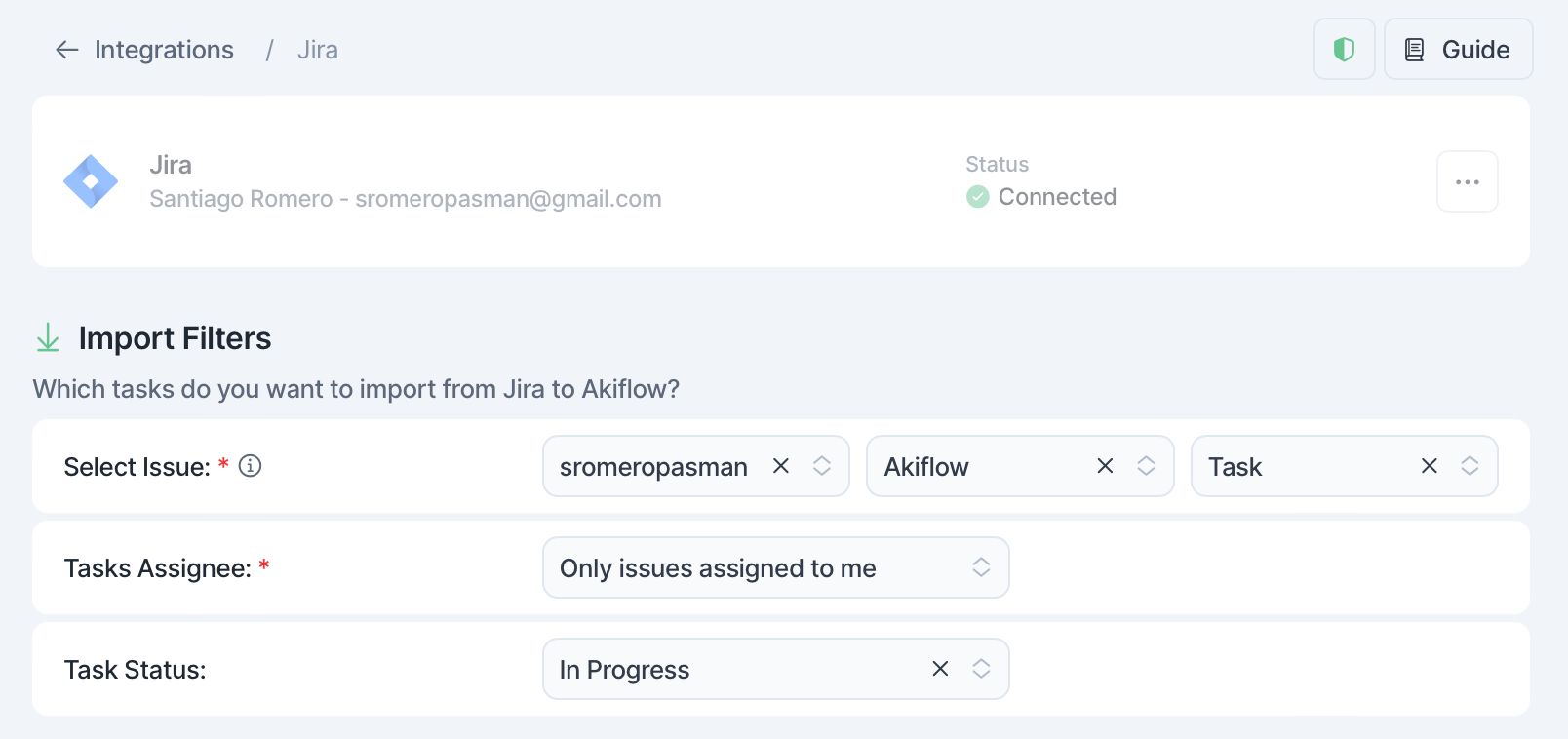Click the info icon beside Select Issue

pyautogui.click(x=251, y=466)
